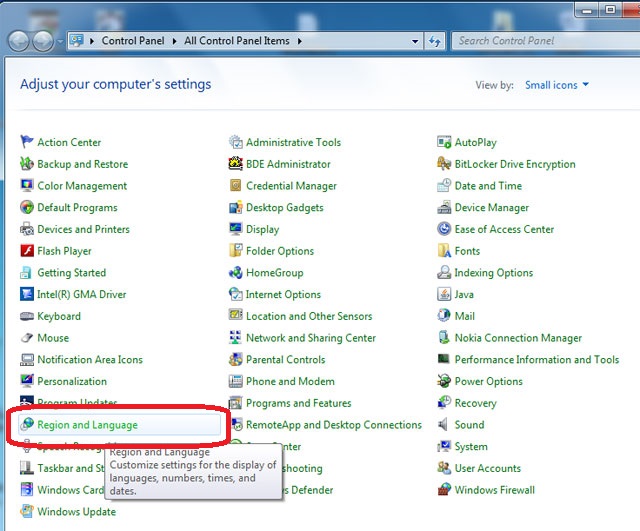Open Location and Other Sensors link

click(x=309, y=316)
